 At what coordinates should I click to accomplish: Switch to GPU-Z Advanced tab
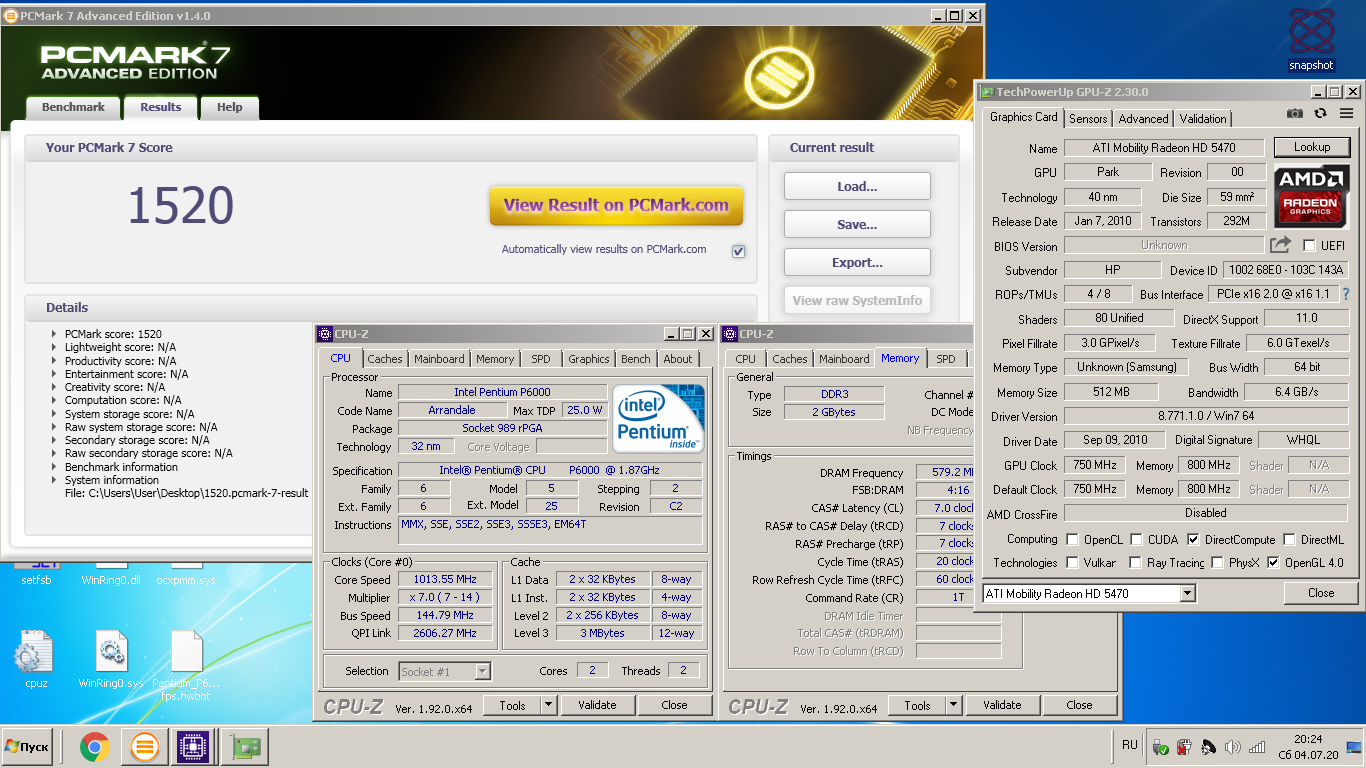pyautogui.click(x=1143, y=119)
